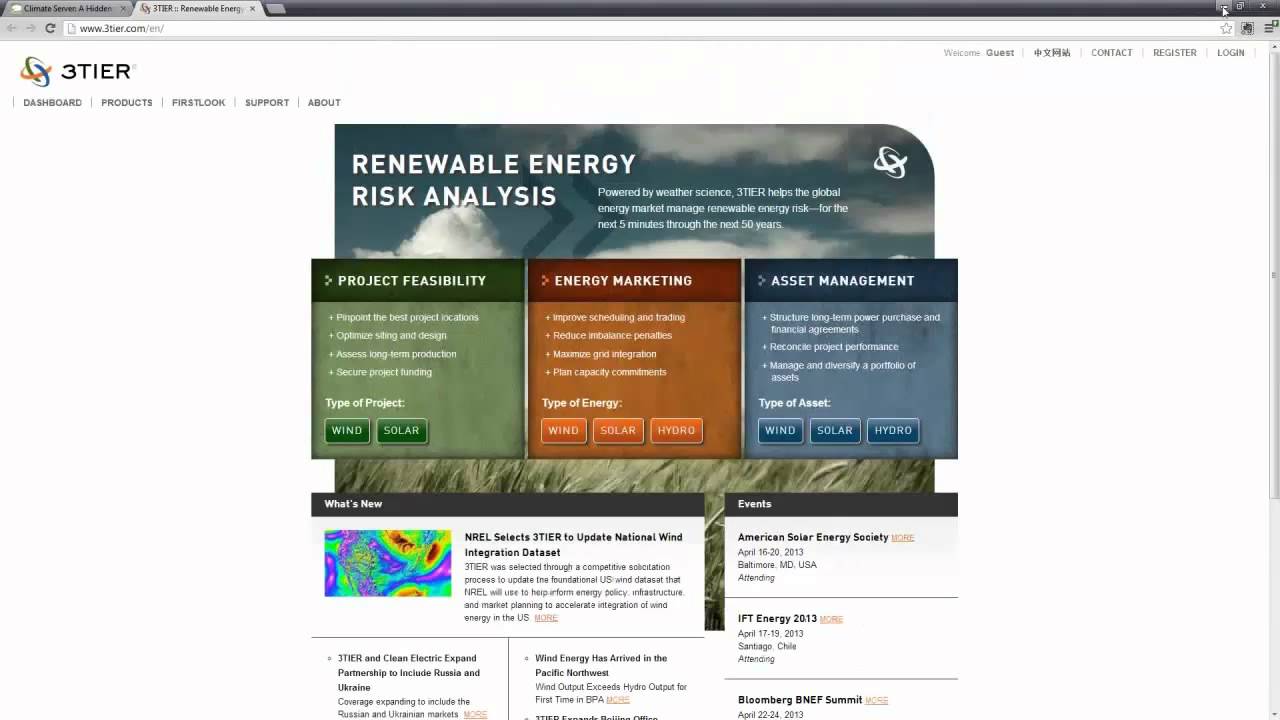The image size is (1280, 720).
Task: Bookmark this page with the star icon
Action: [1226, 28]
